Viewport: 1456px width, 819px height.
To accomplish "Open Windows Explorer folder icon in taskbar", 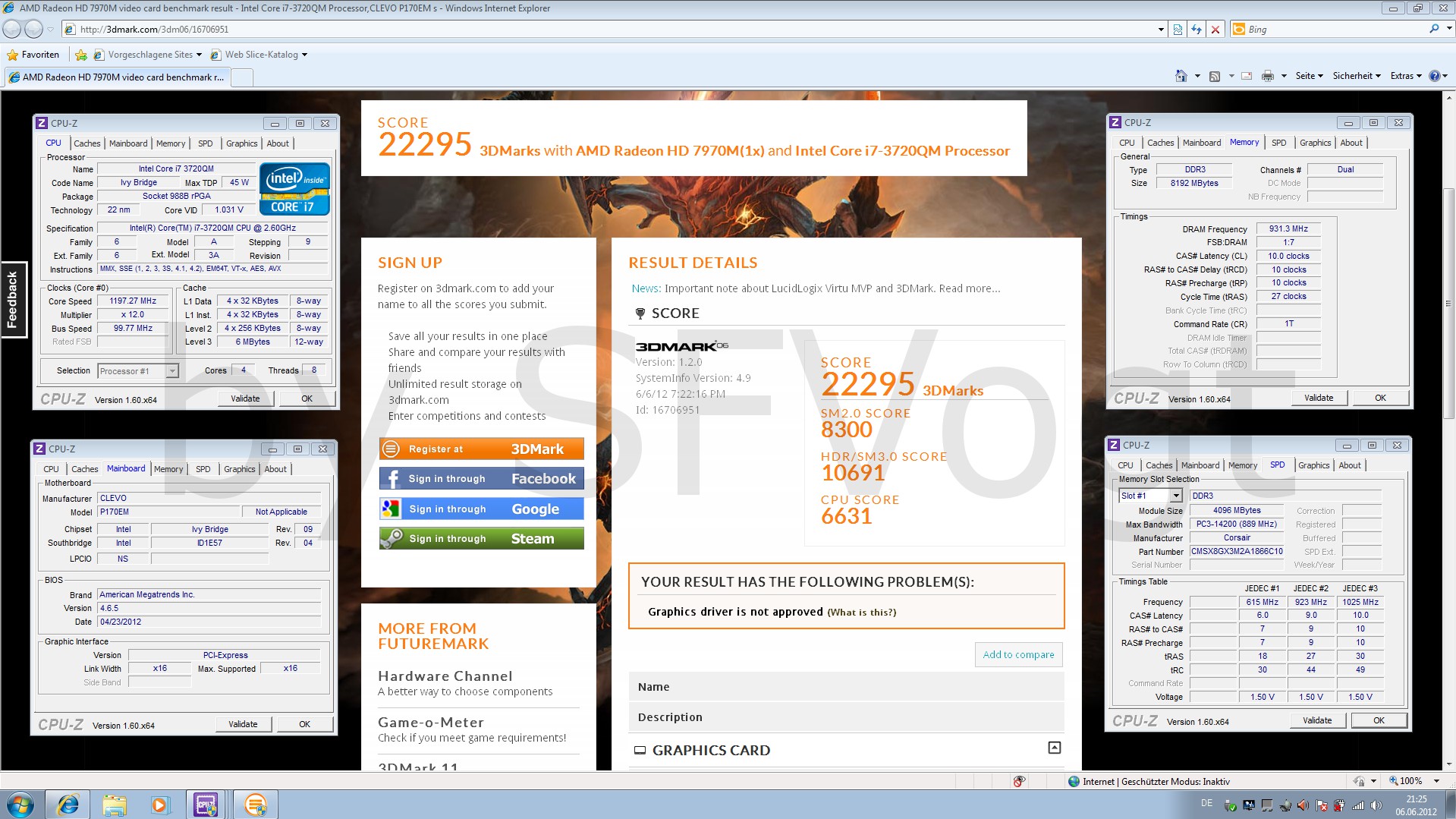I will (115, 805).
